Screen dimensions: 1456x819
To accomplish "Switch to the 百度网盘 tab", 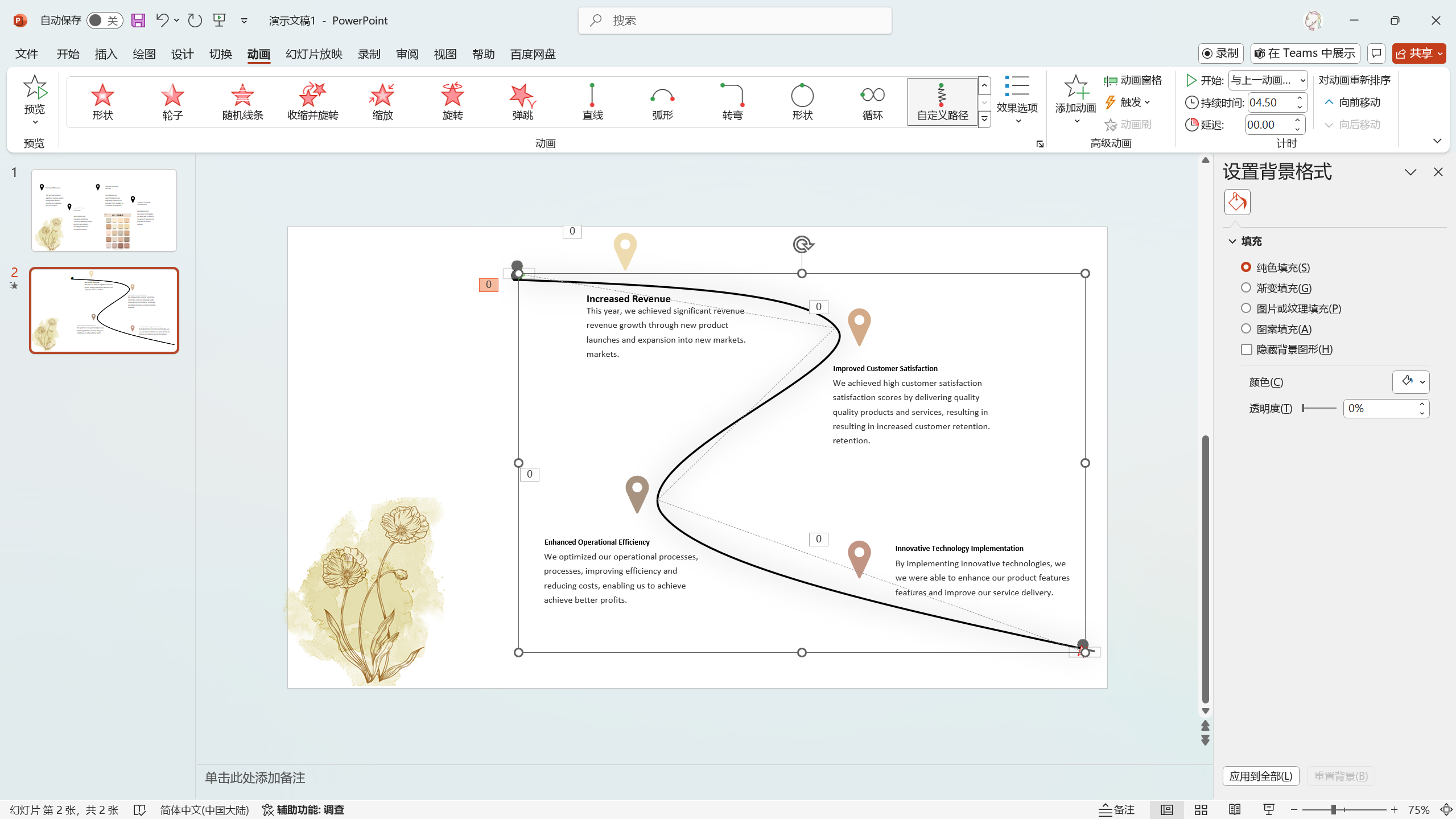I will [x=533, y=54].
